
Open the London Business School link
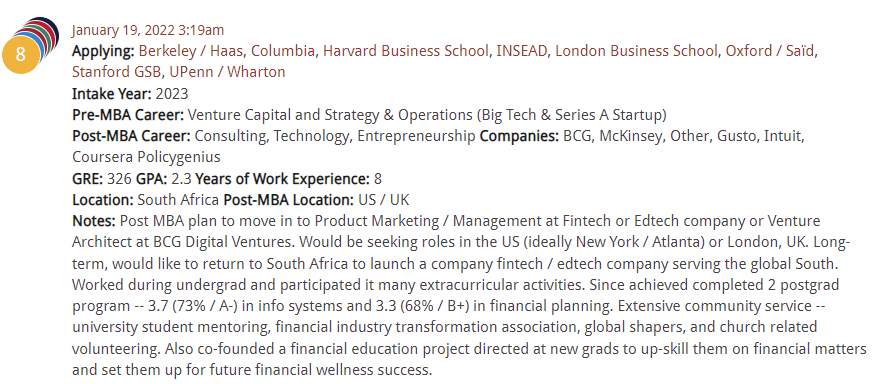tap(636, 51)
